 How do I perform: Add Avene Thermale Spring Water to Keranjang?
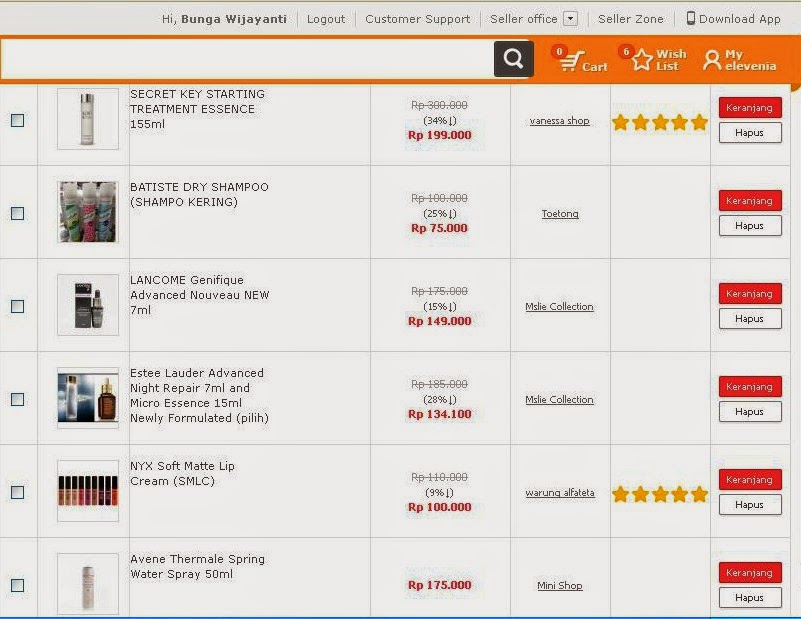(750, 573)
